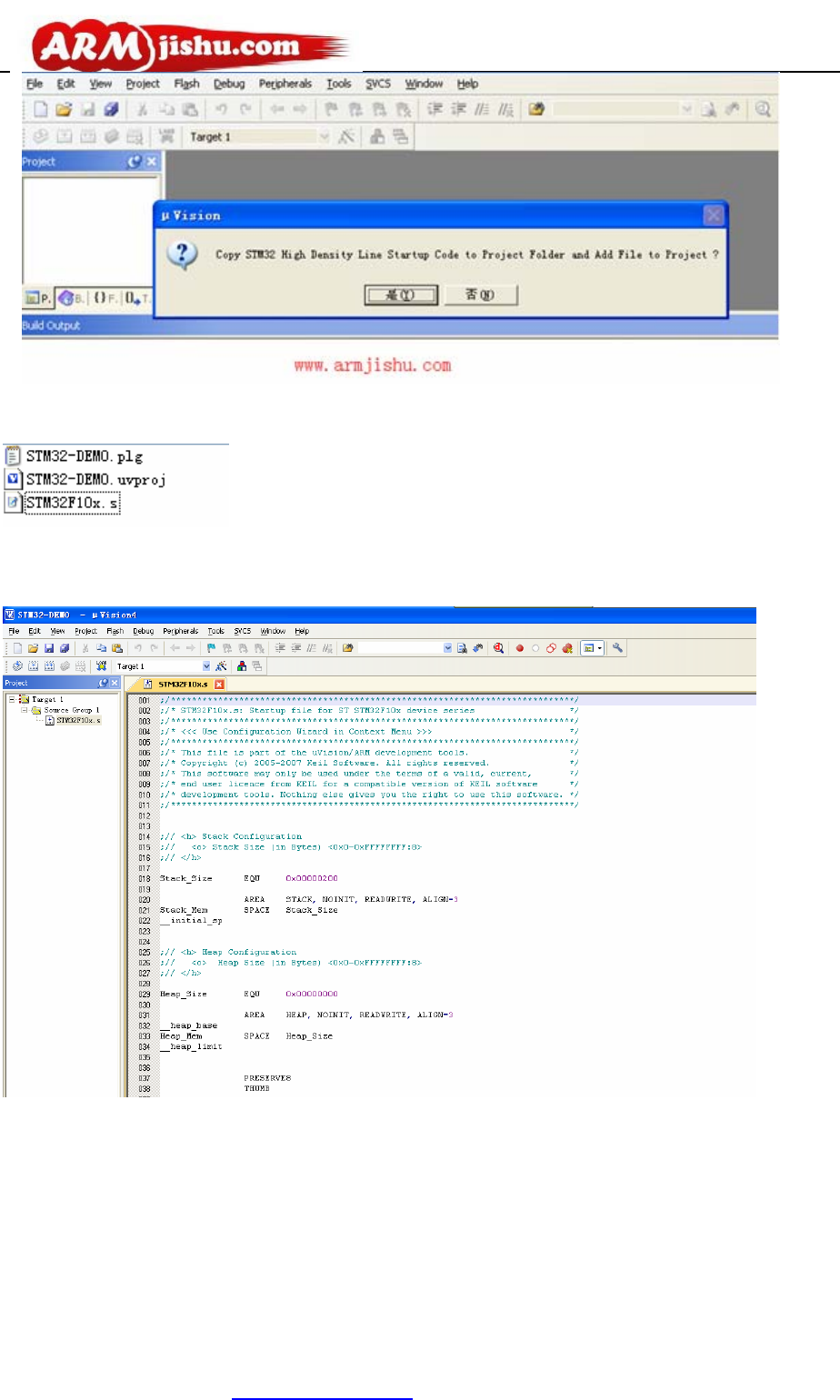This screenshot has width=840, height=1400.
Task: Click Navigate Forwards arrow in STM32-DEMO window
Action: click(191, 648)
